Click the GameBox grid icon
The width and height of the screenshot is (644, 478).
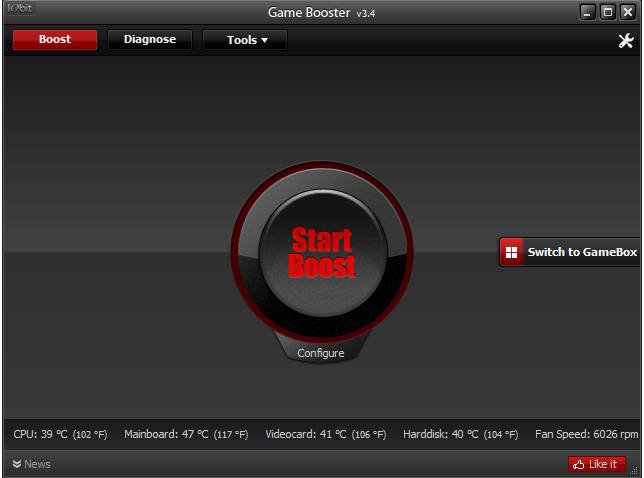pos(511,252)
